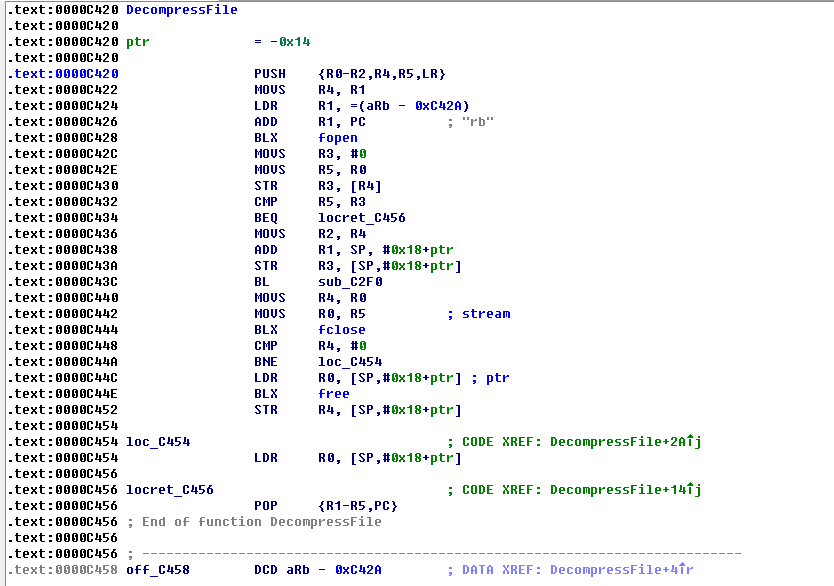Follow CODE XREF DecompressFile+14
834x586 pixels.
click(626, 489)
